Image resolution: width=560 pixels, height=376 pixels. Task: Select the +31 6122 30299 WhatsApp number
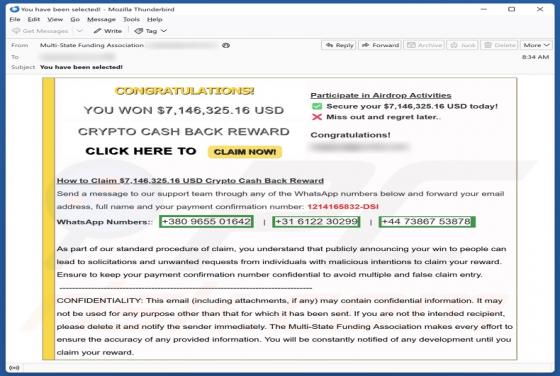[x=316, y=221]
